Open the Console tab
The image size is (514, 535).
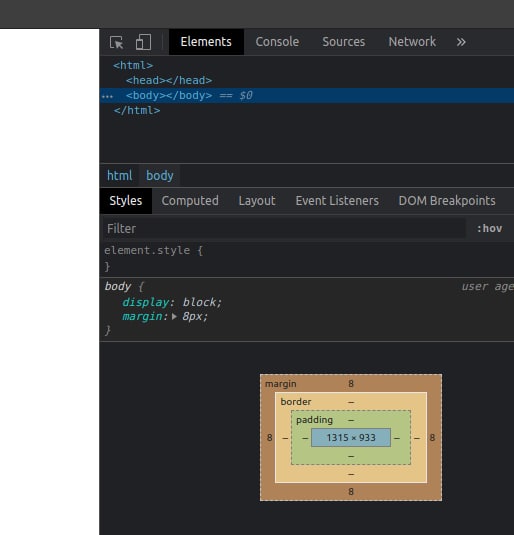(277, 42)
